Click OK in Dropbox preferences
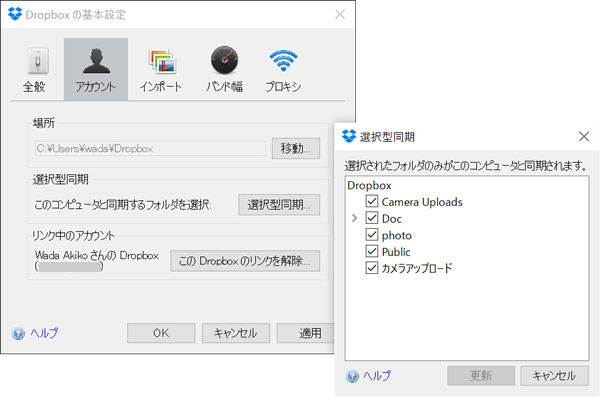The image size is (600, 397). tap(161, 333)
